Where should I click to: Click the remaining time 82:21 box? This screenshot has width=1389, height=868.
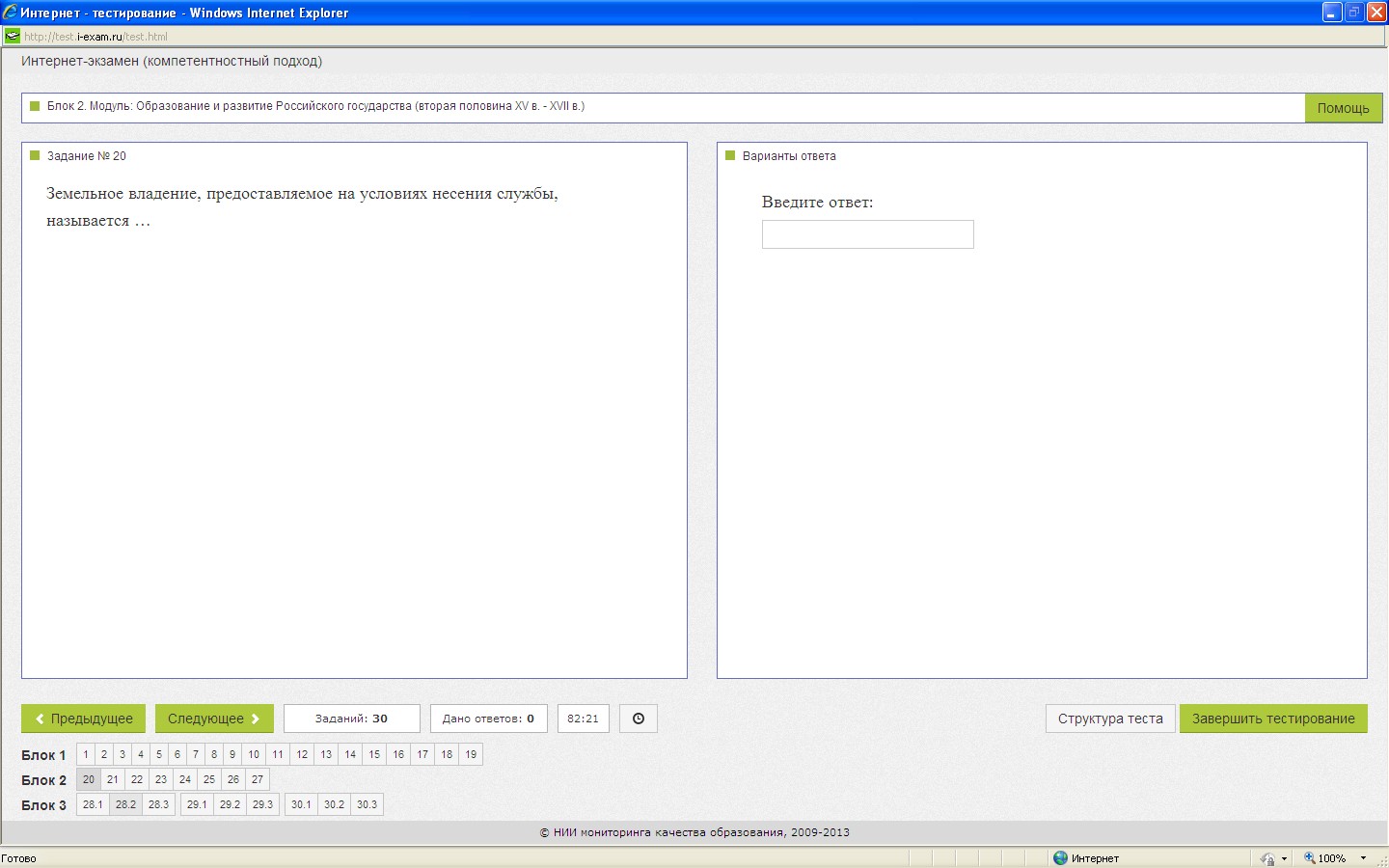(x=583, y=719)
